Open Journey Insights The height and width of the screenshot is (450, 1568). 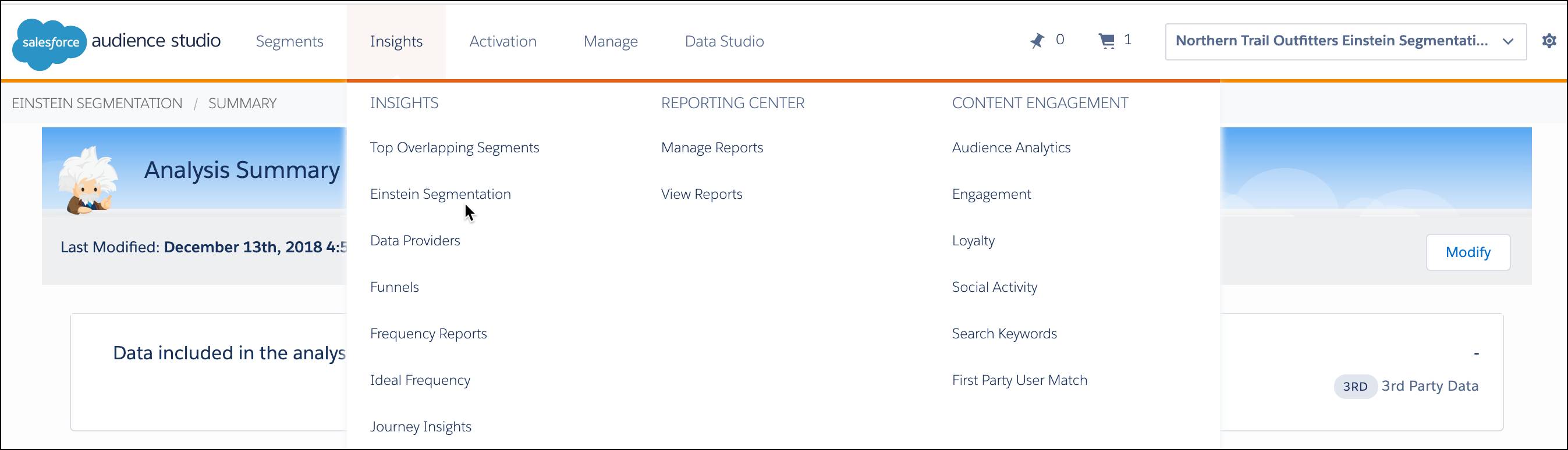coord(421,426)
